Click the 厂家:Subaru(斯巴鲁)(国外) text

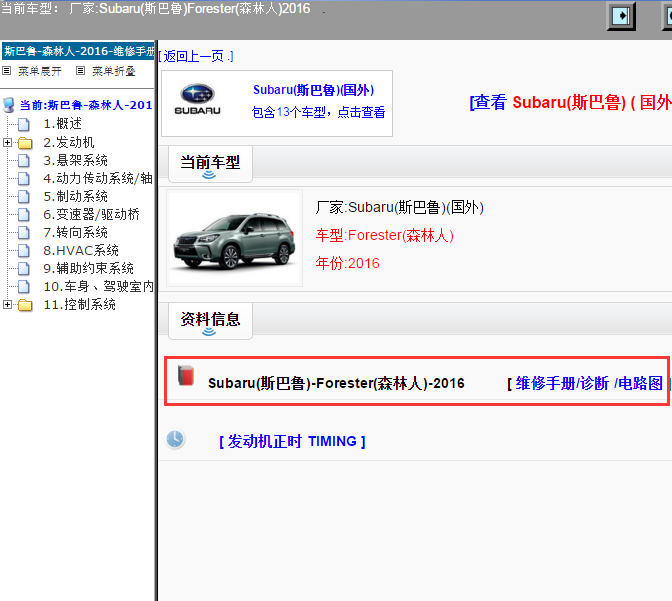[x=399, y=207]
